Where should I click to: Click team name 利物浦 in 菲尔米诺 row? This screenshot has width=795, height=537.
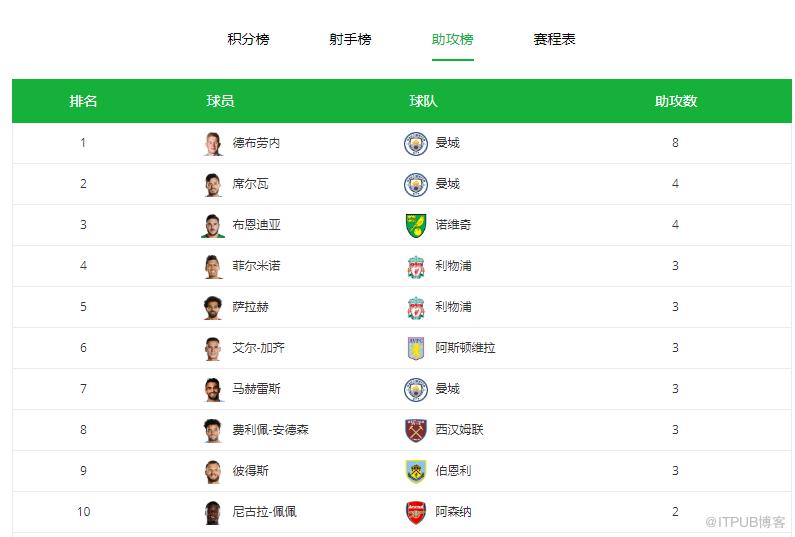pos(453,265)
